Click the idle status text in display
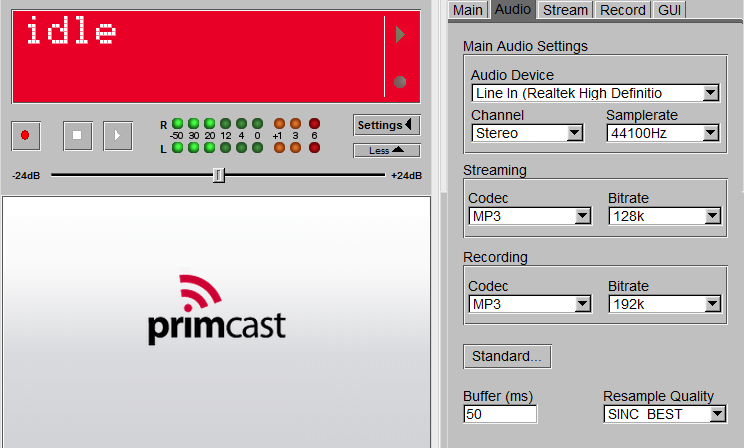The width and height of the screenshot is (744, 448). point(71,31)
